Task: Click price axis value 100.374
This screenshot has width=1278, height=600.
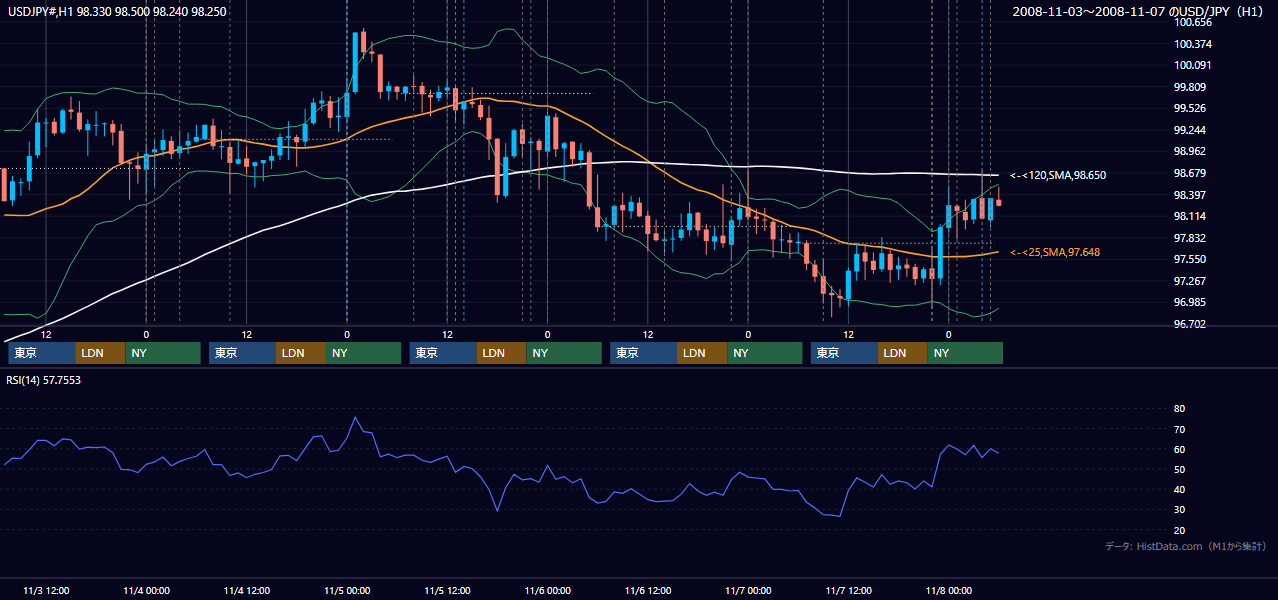Action: tap(1193, 44)
